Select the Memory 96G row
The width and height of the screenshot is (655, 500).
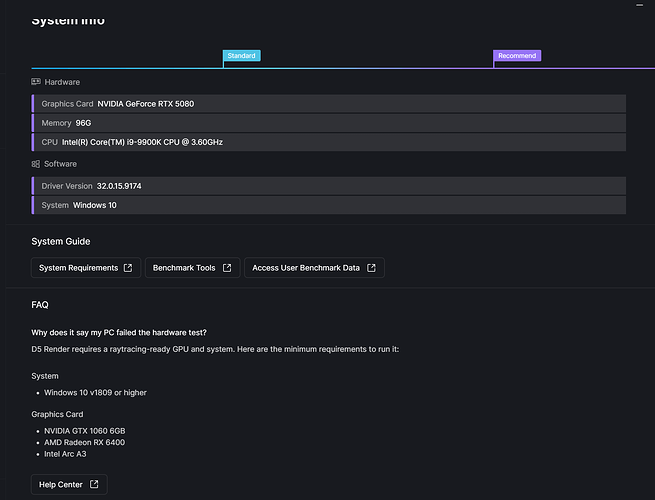click(329, 123)
